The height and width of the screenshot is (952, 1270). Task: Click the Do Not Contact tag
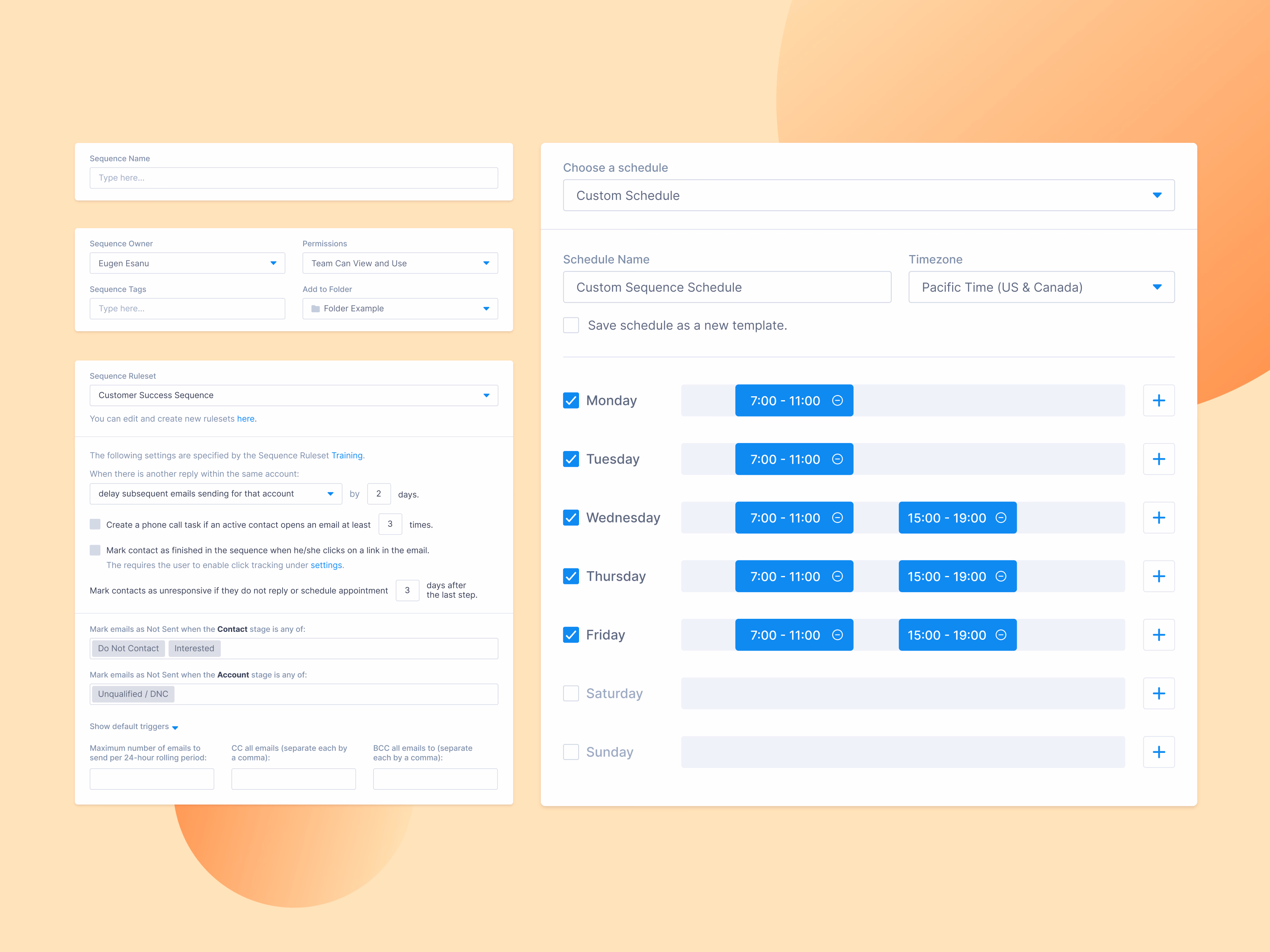click(129, 649)
